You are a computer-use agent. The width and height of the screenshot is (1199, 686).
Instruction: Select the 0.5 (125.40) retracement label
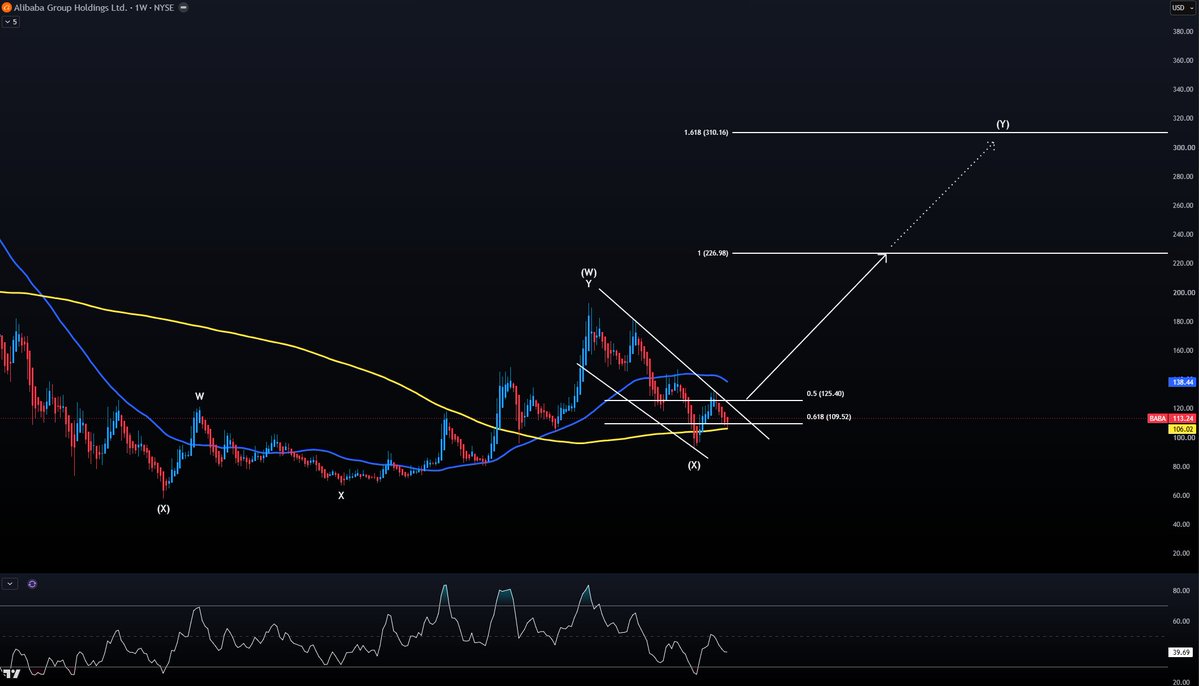825,394
